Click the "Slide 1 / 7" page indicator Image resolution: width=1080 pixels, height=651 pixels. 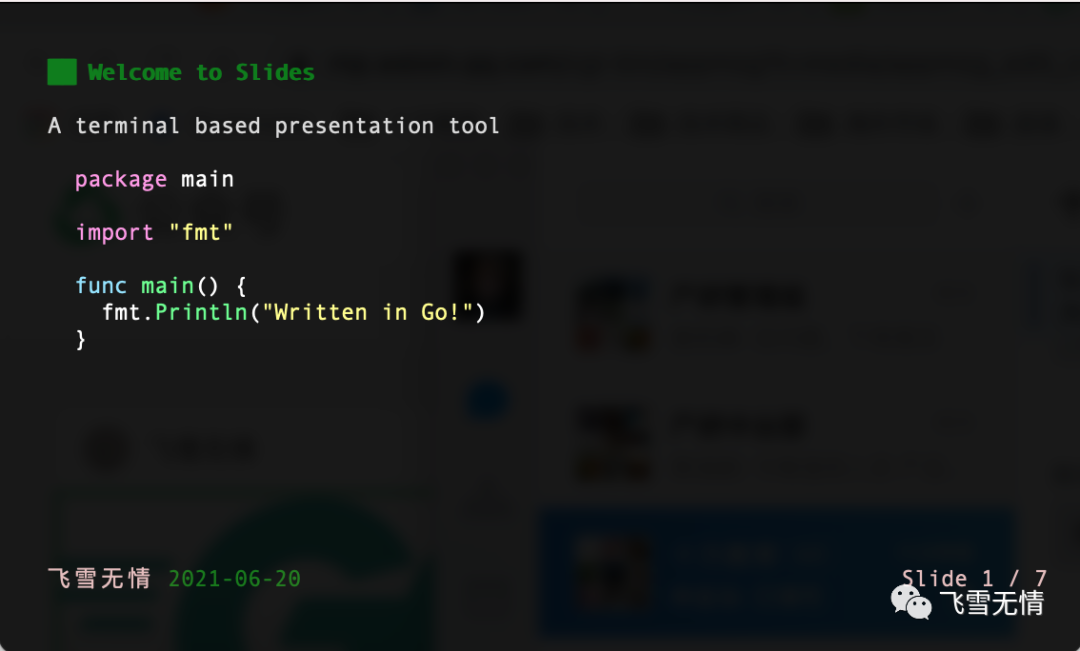click(975, 578)
